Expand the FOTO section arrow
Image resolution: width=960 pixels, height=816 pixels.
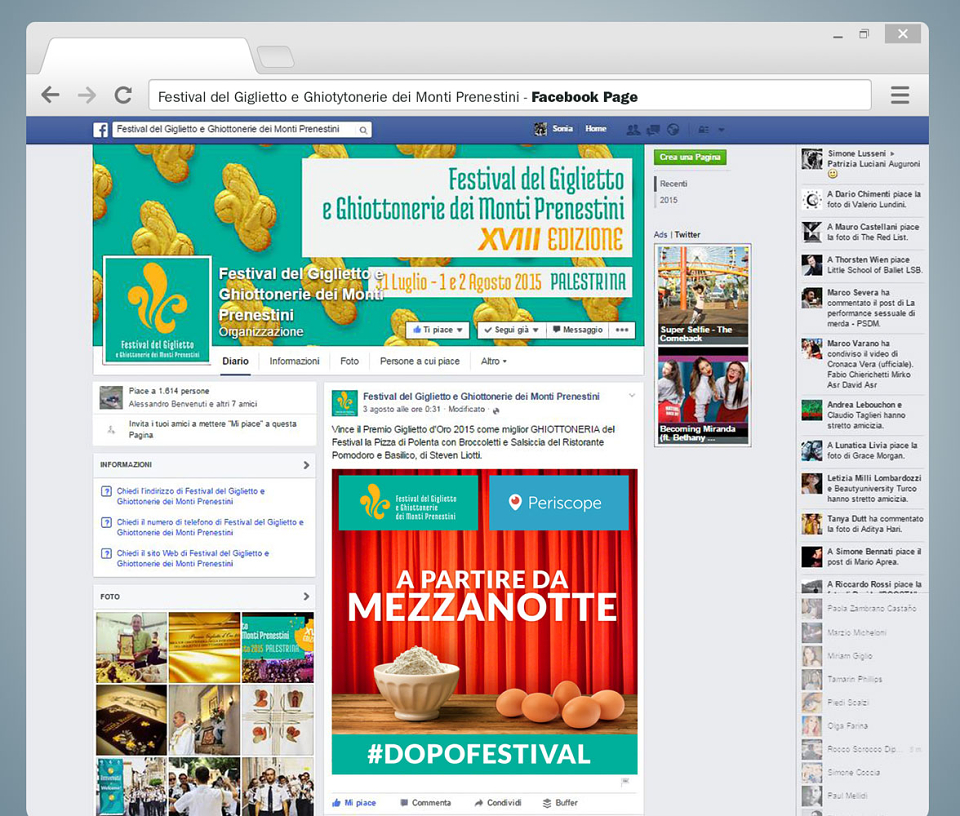[x=306, y=596]
